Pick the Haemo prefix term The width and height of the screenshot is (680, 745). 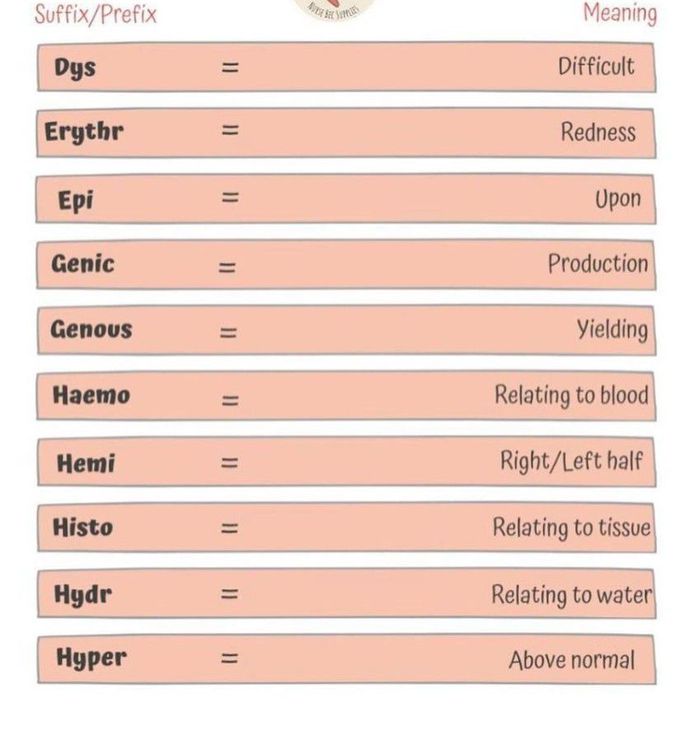pos(91,395)
